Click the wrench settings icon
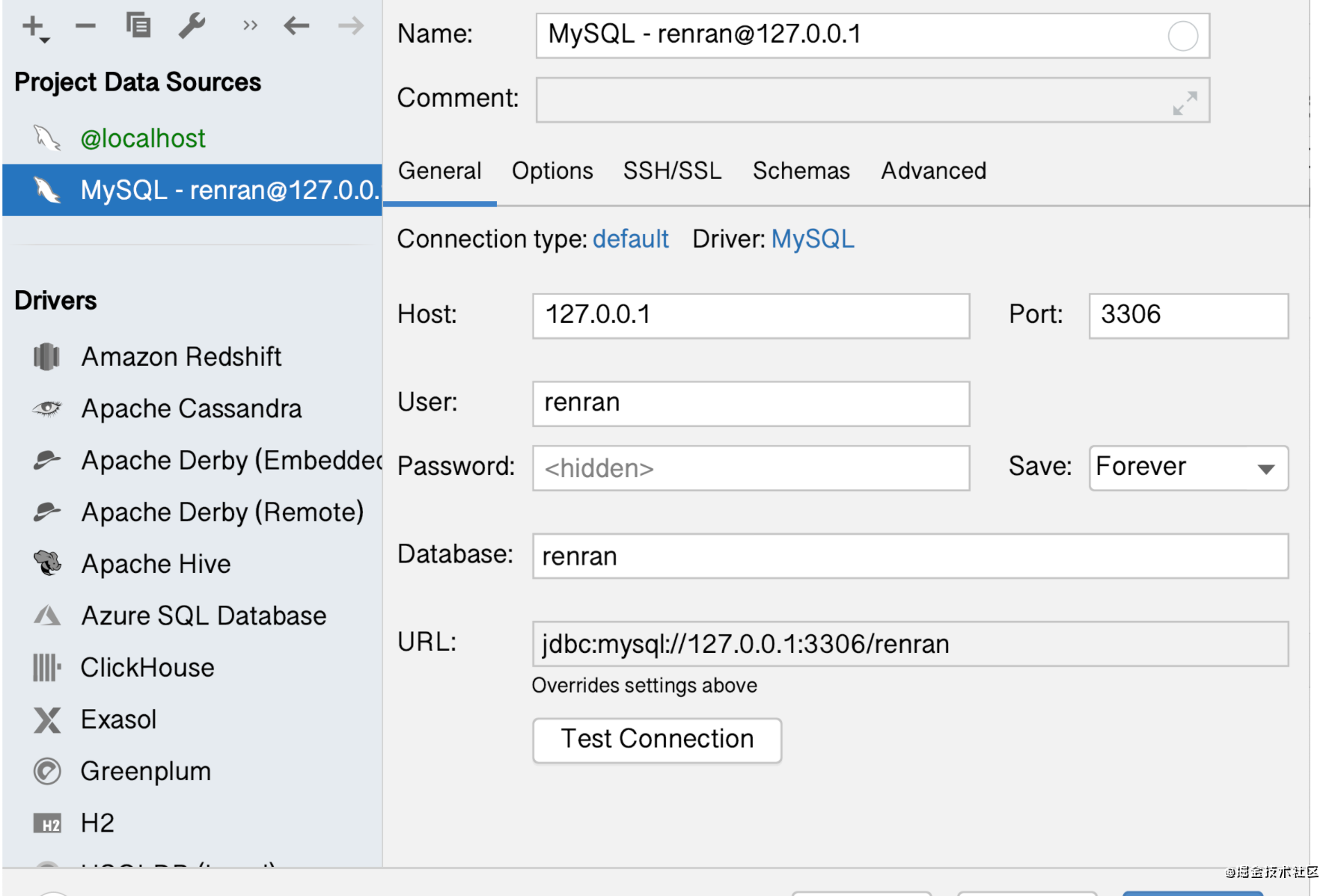The width and height of the screenshot is (1338, 896). tap(192, 27)
